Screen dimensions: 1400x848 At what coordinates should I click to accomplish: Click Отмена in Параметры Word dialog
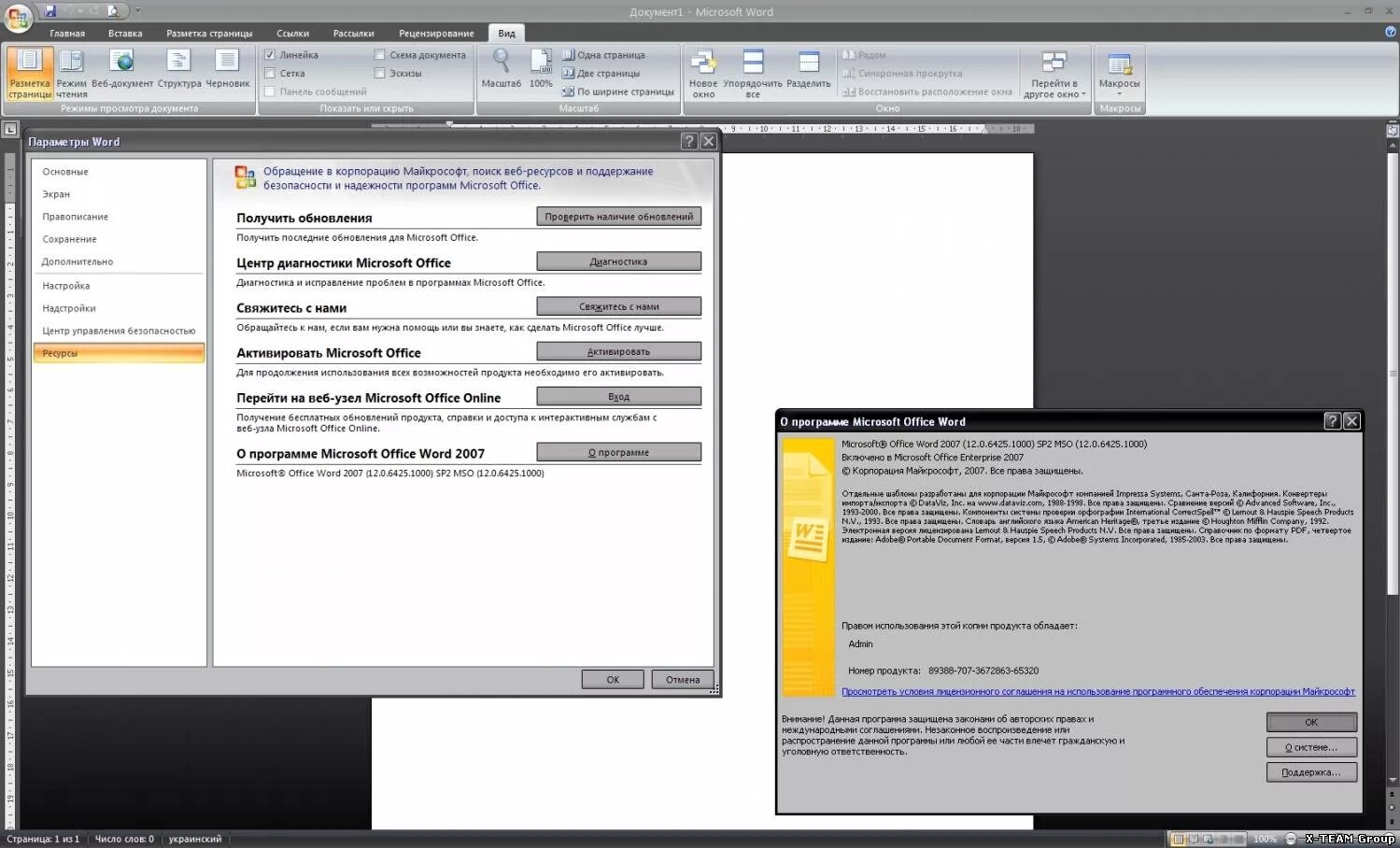coord(683,680)
